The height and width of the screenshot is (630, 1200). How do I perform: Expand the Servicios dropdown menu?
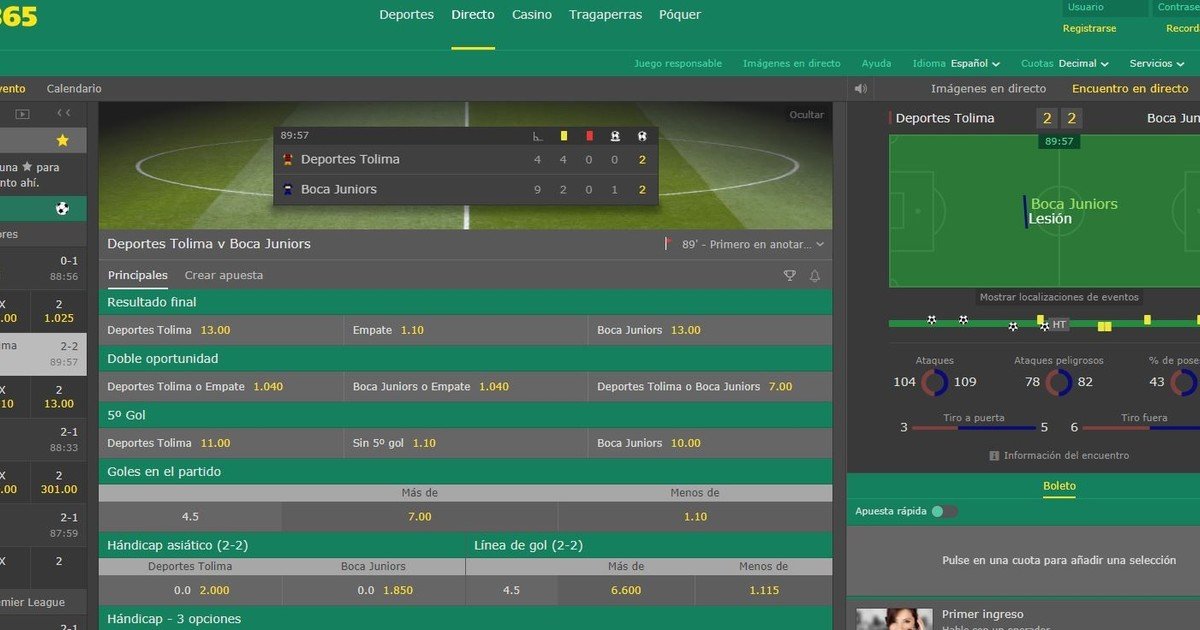1157,64
